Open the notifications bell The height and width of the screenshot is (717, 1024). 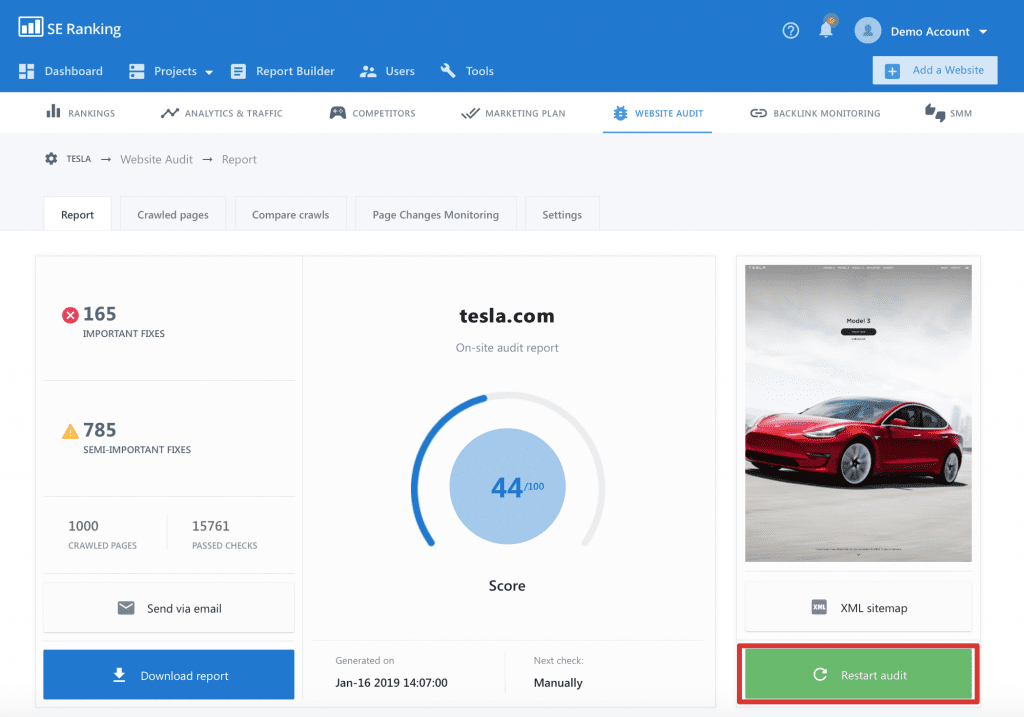point(825,30)
